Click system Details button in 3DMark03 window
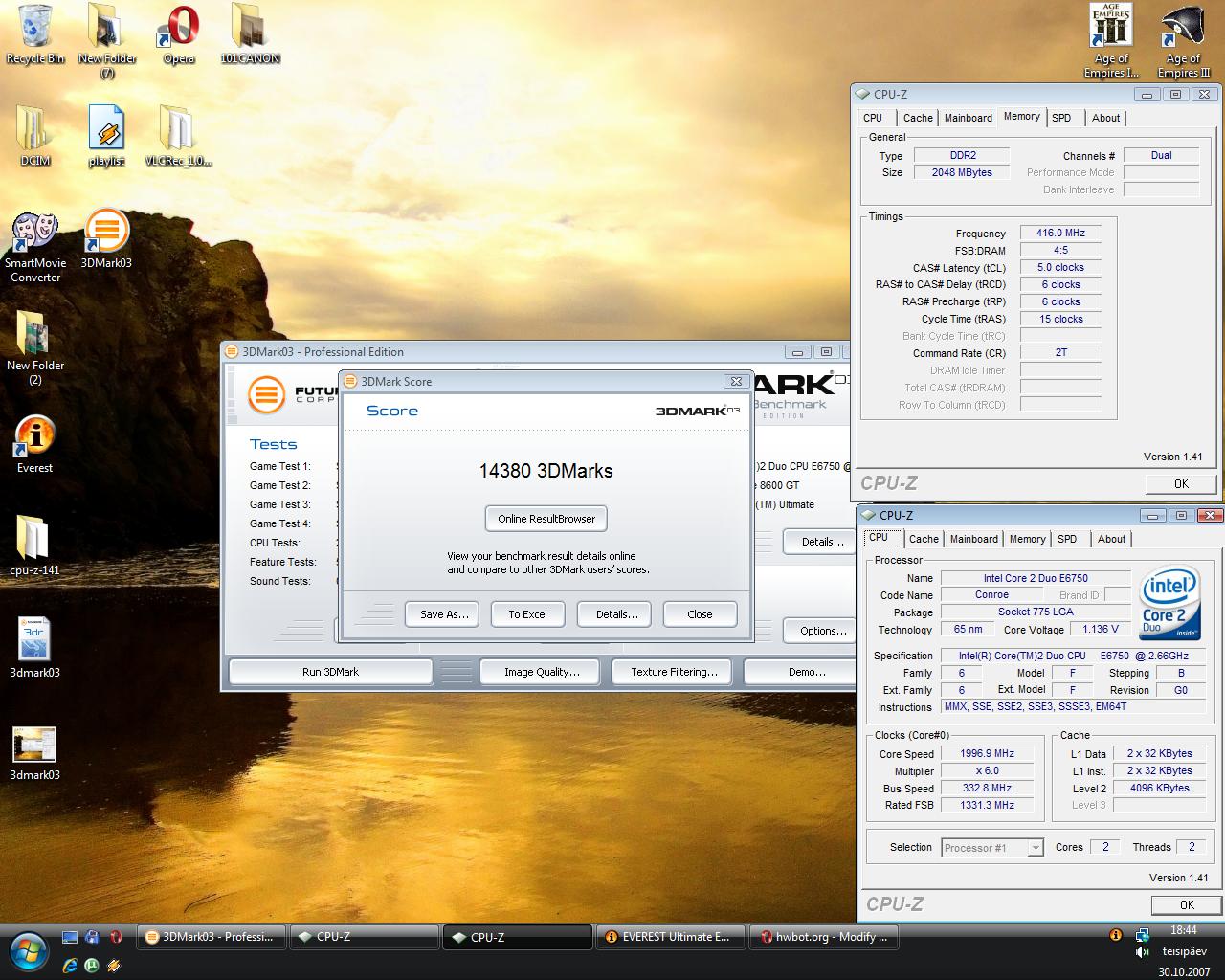Viewport: 1225px width, 980px height. pyautogui.click(x=821, y=542)
